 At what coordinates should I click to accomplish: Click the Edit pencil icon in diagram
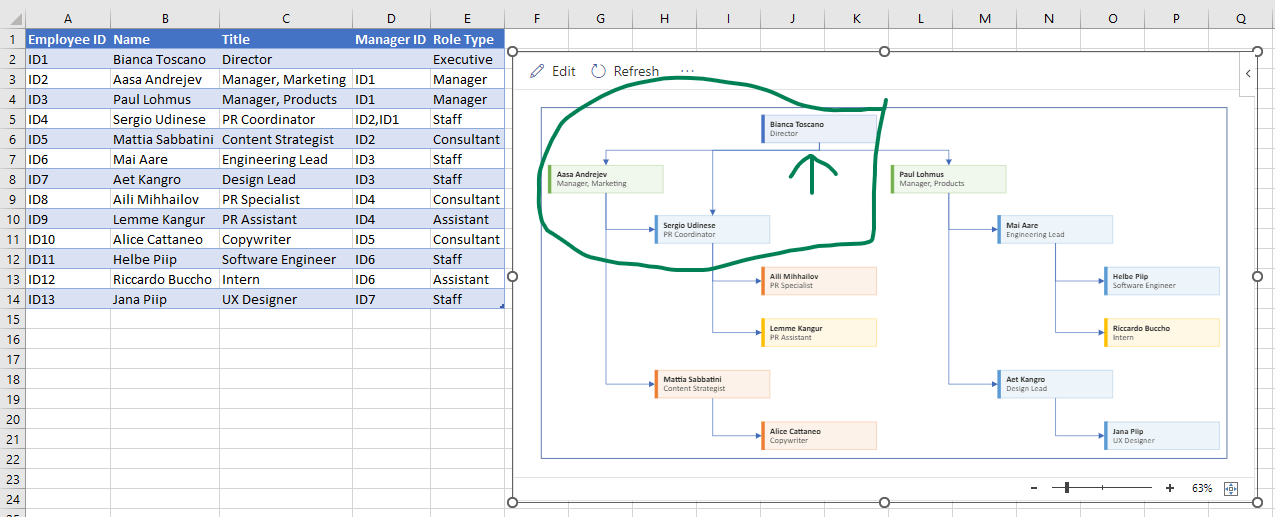point(538,71)
